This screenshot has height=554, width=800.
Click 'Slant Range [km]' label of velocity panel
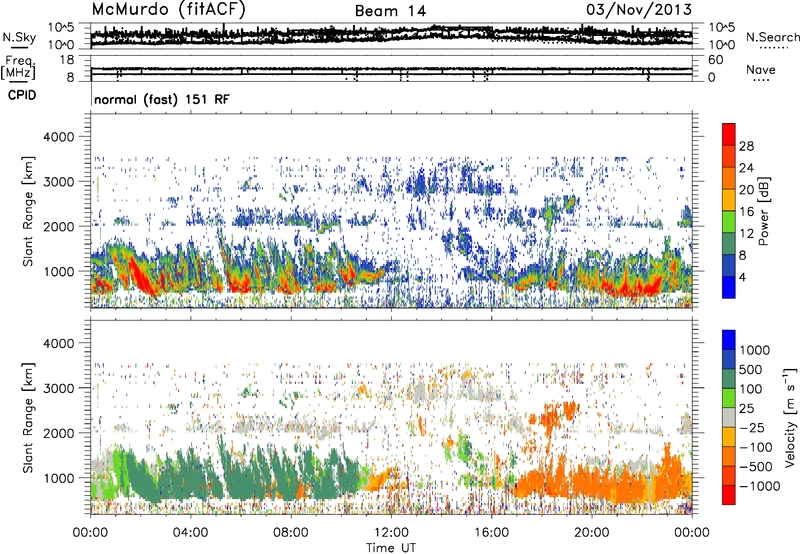[28, 417]
